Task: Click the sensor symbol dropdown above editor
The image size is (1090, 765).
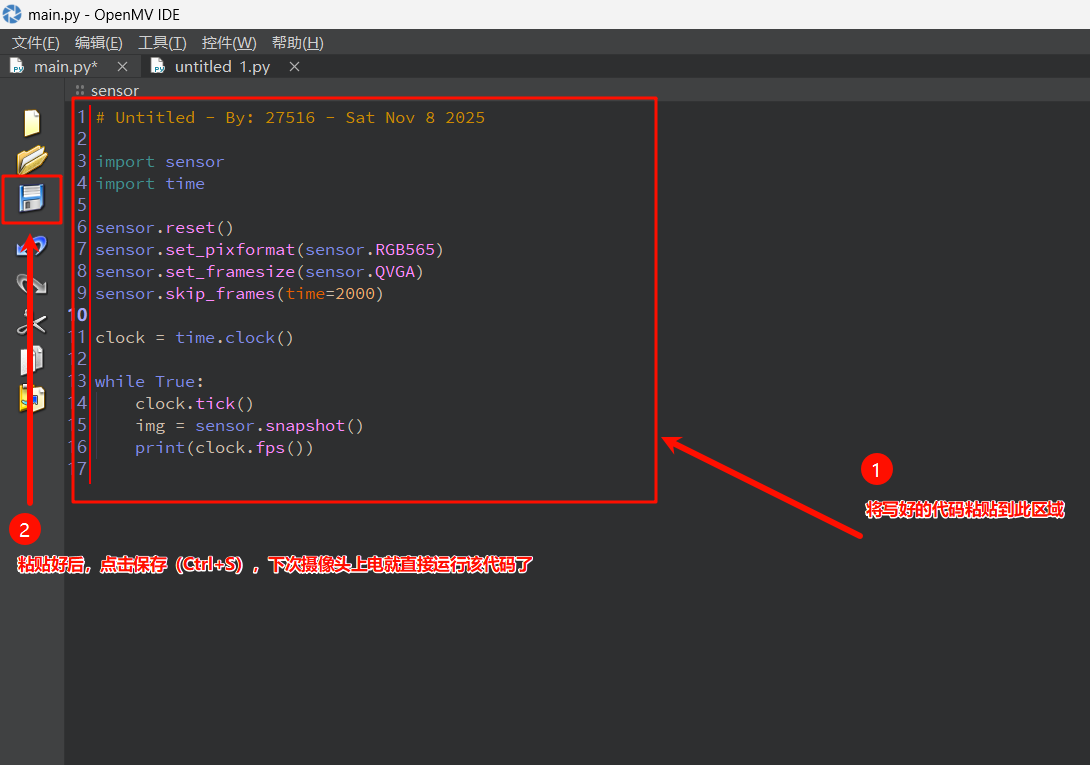Action: click(x=115, y=91)
